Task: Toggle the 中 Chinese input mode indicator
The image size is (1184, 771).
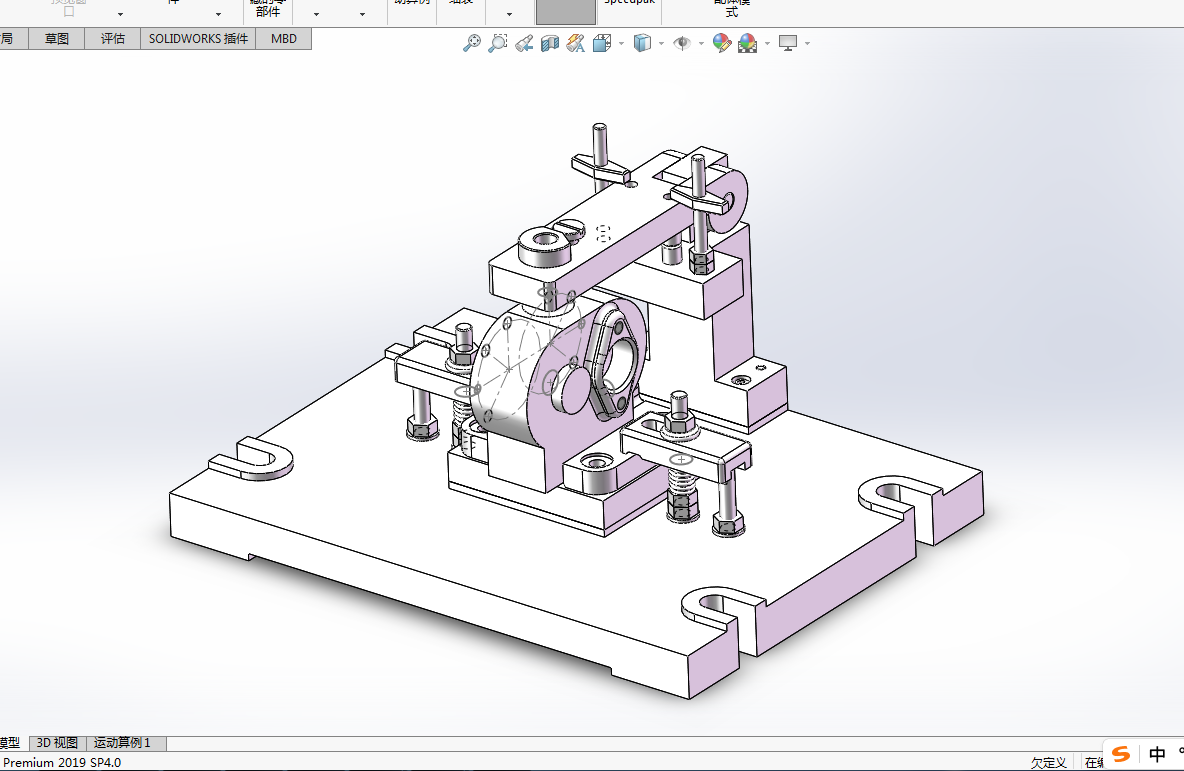Action: (1157, 754)
